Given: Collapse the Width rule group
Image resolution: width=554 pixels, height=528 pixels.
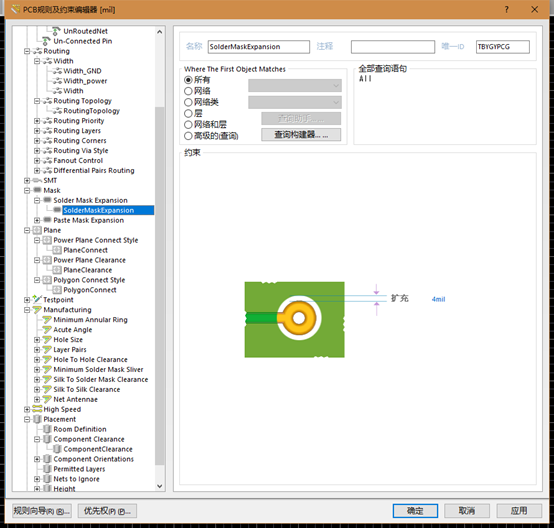Looking at the screenshot, I should [x=37, y=61].
